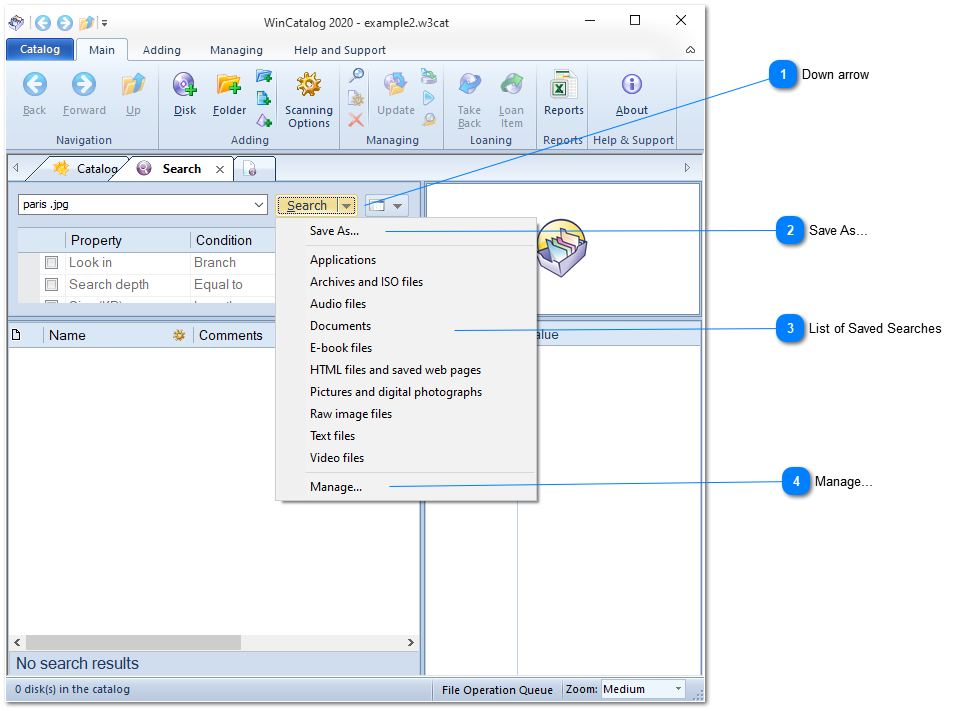
Task: Open the Zoom level dropdown
Action: coord(678,689)
